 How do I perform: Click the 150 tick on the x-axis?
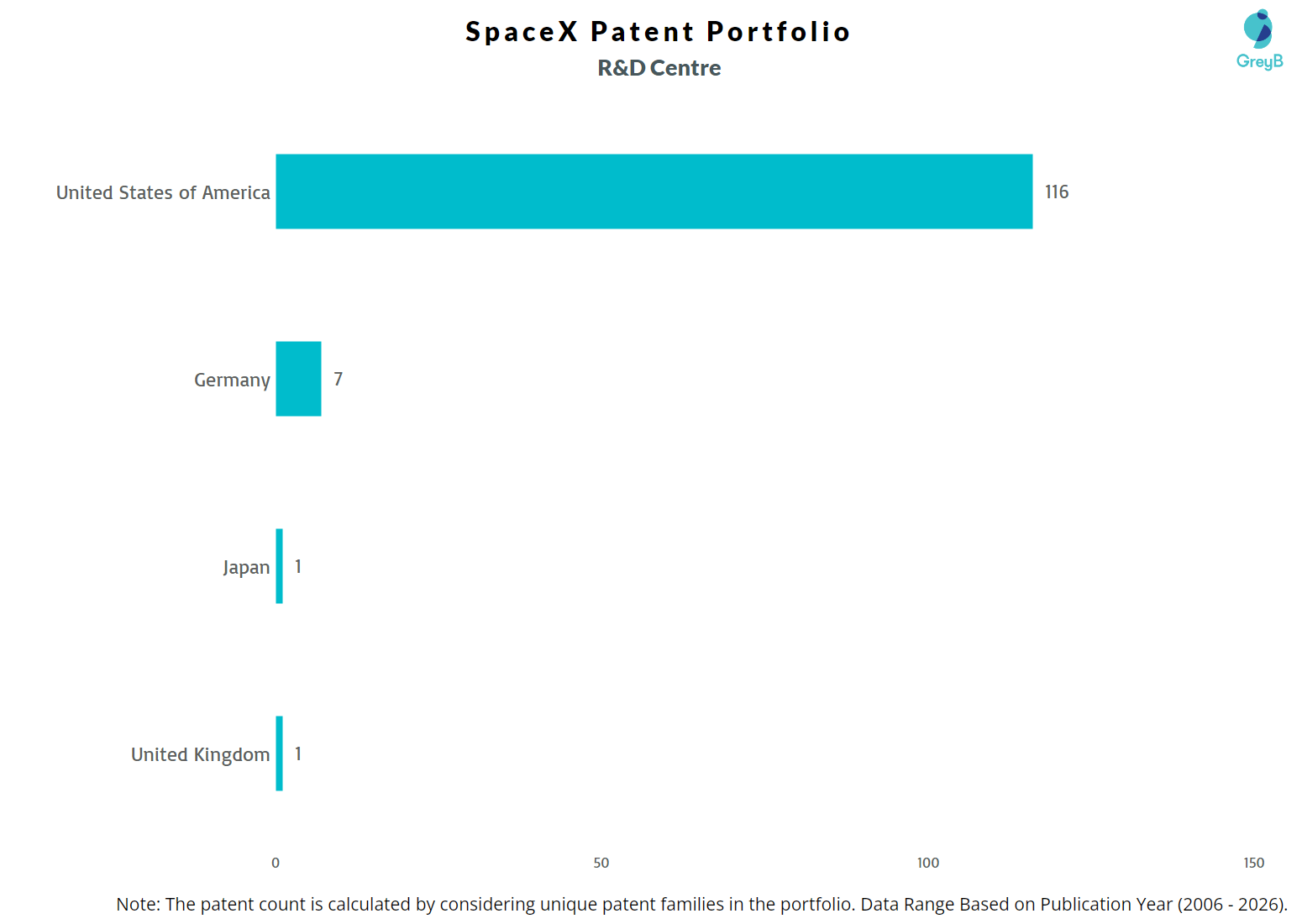point(1253,863)
